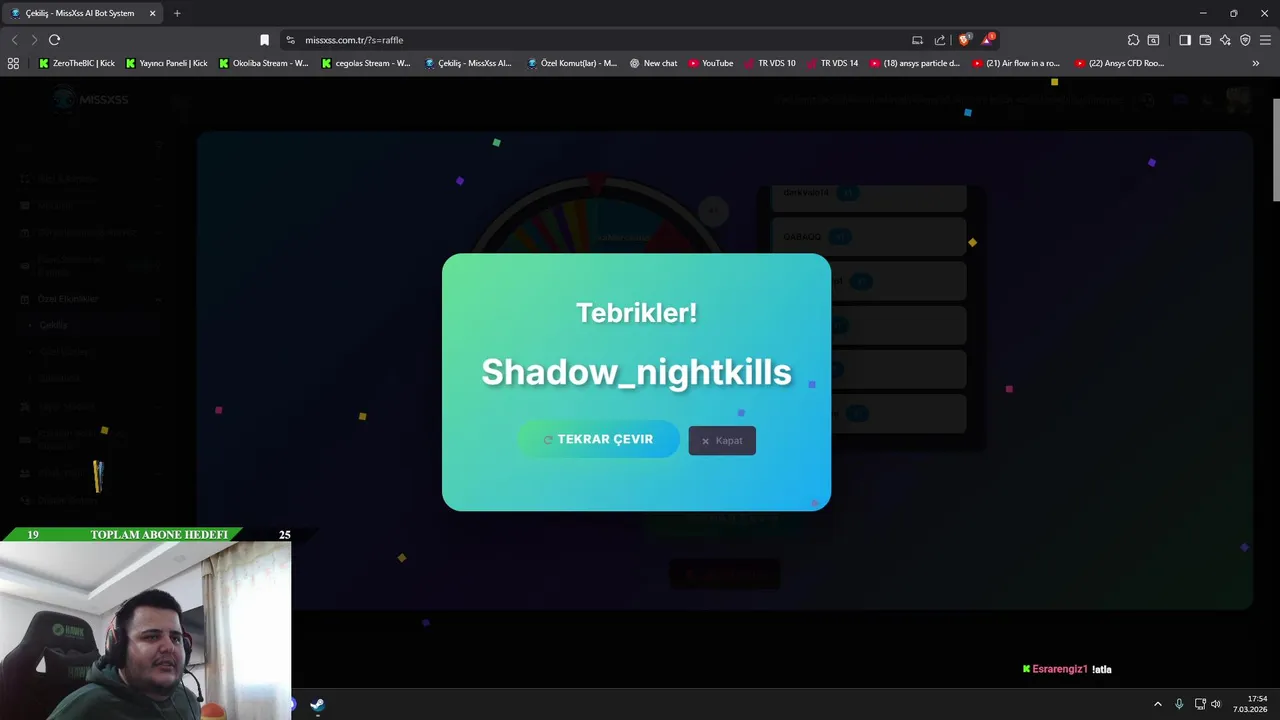Open the browser main menu
The image size is (1280, 720).
click(1265, 40)
